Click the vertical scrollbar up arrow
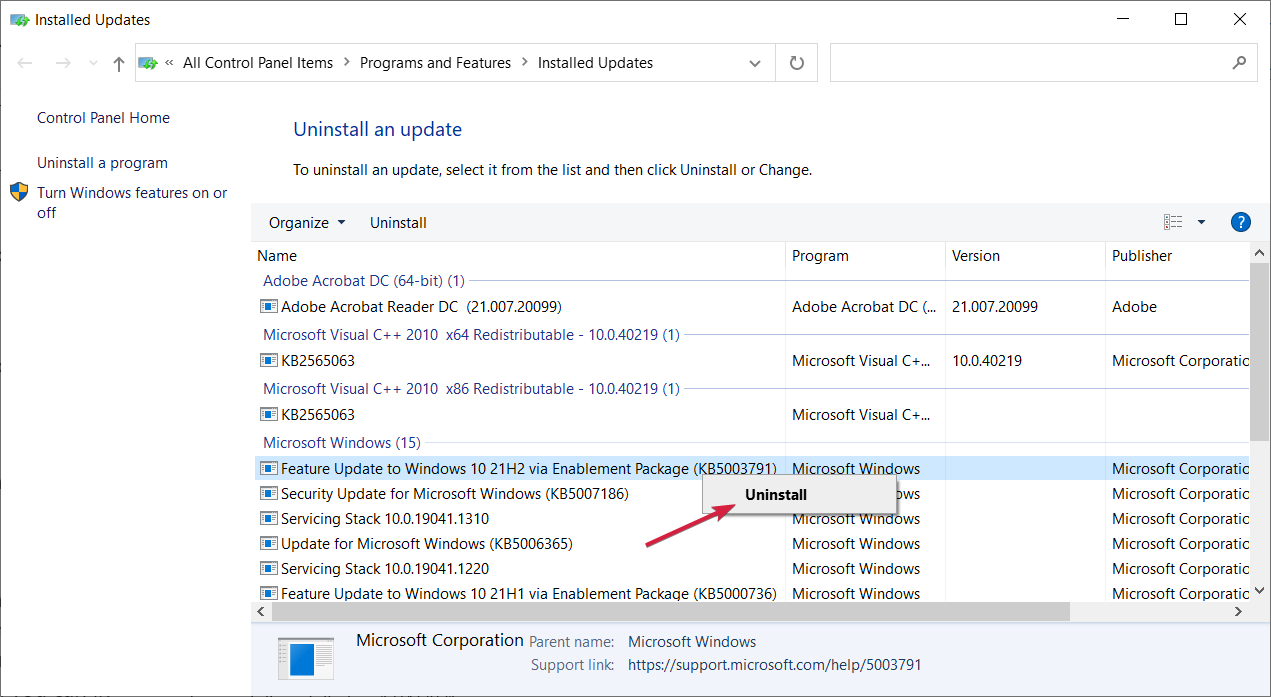This screenshot has height=697, width=1271. pos(1260,252)
